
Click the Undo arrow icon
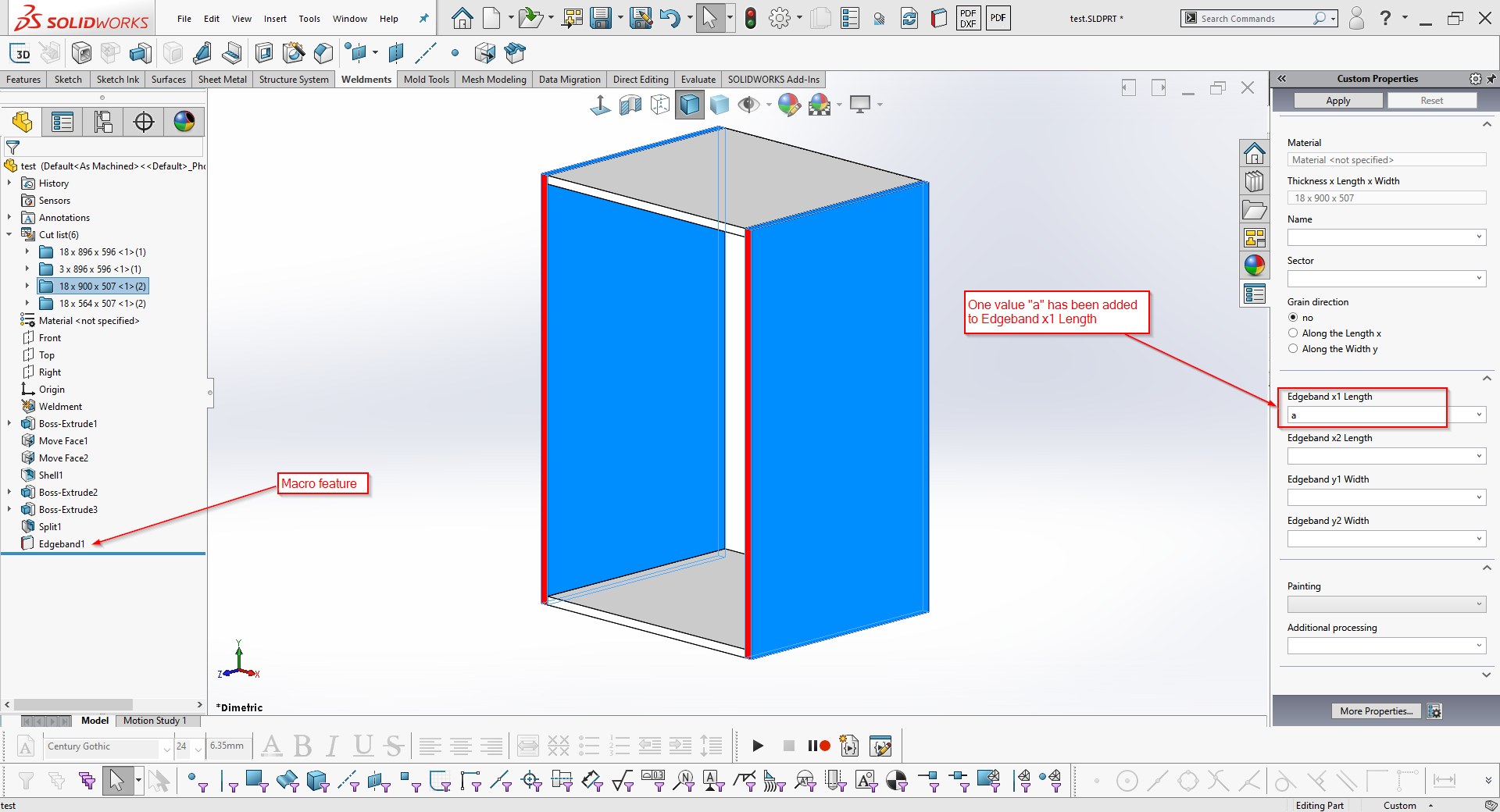(x=670, y=18)
